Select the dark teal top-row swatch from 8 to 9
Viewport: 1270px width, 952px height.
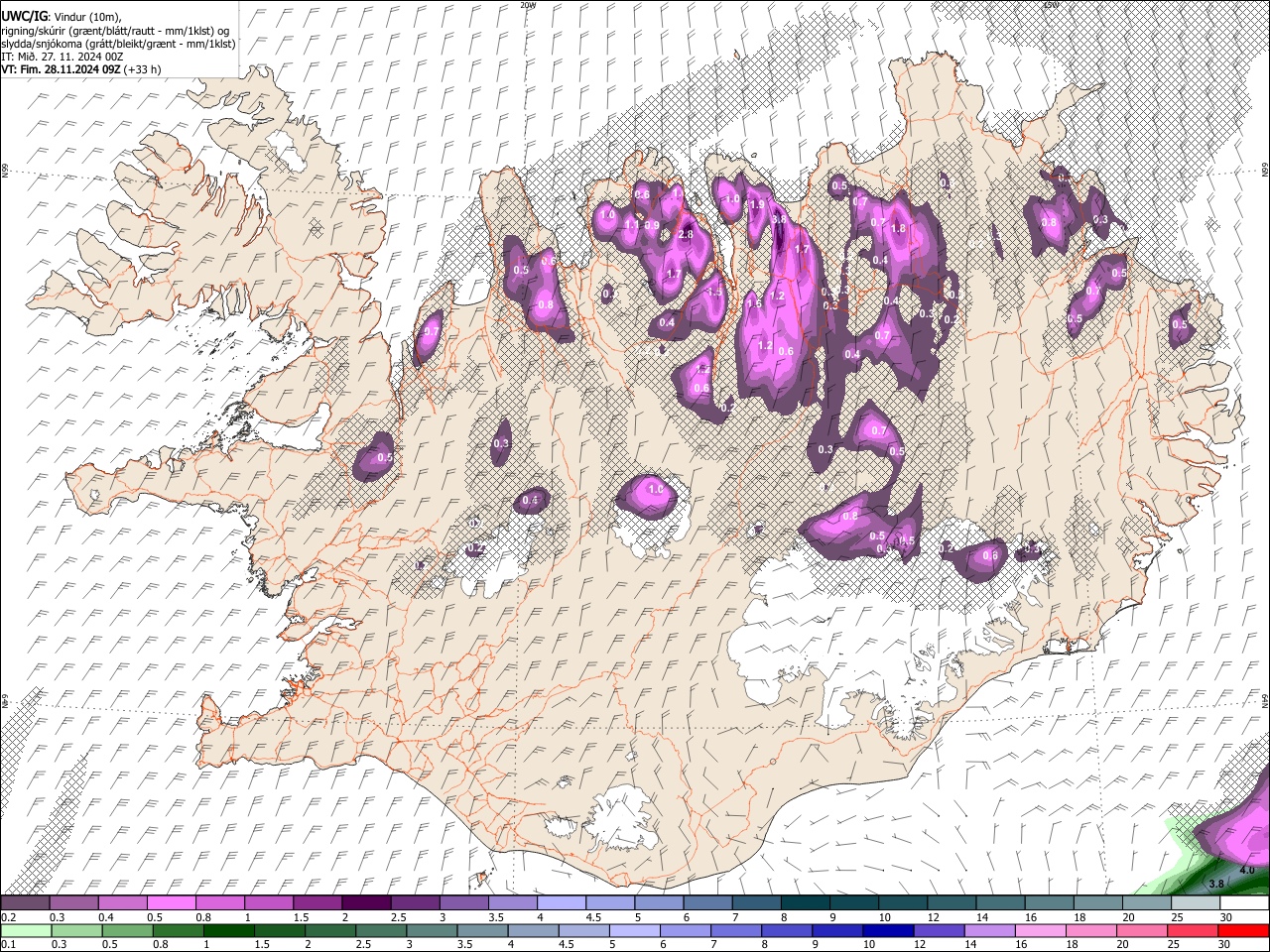click(x=805, y=902)
